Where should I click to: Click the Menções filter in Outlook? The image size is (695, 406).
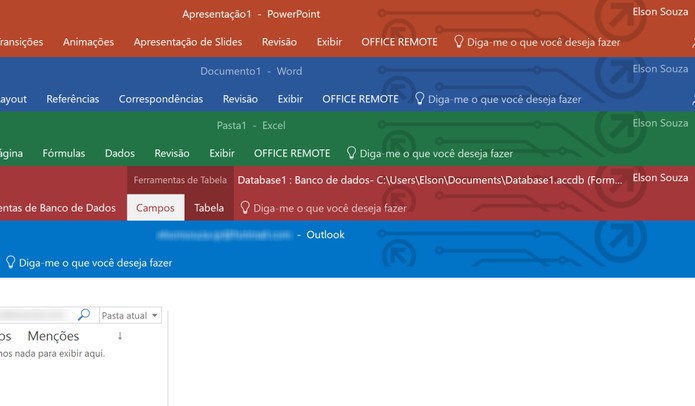[53, 336]
